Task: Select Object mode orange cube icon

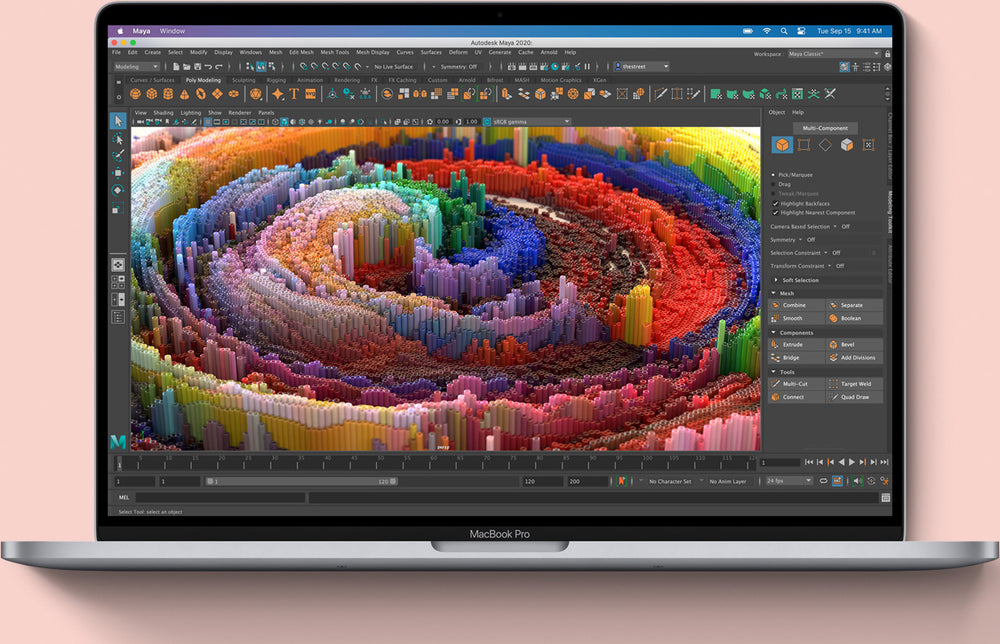Action: click(x=781, y=145)
